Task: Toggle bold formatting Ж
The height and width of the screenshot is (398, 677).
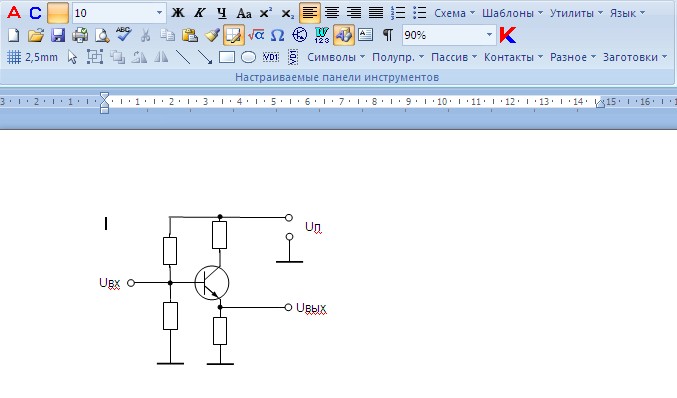Action: click(177, 13)
